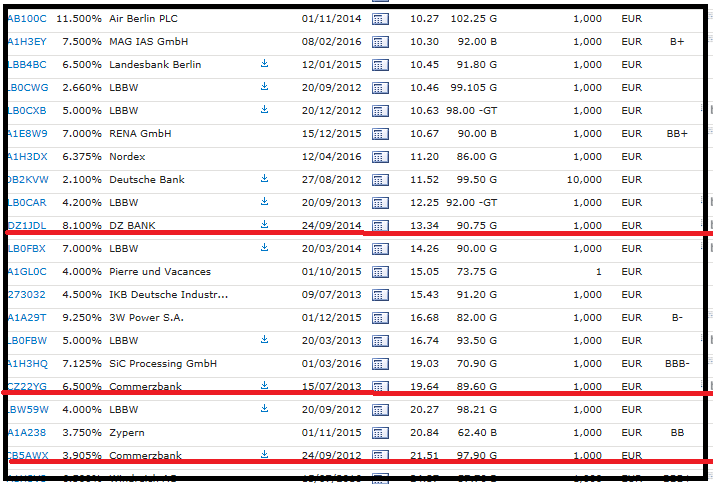
Task: Open bond link LB0FBX
Action: 27,249
